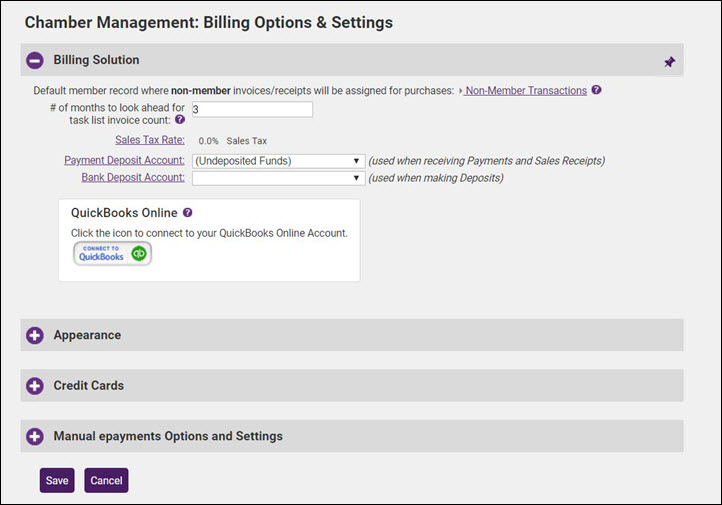Click the Connect to QuickBooks icon button

pyautogui.click(x=112, y=254)
